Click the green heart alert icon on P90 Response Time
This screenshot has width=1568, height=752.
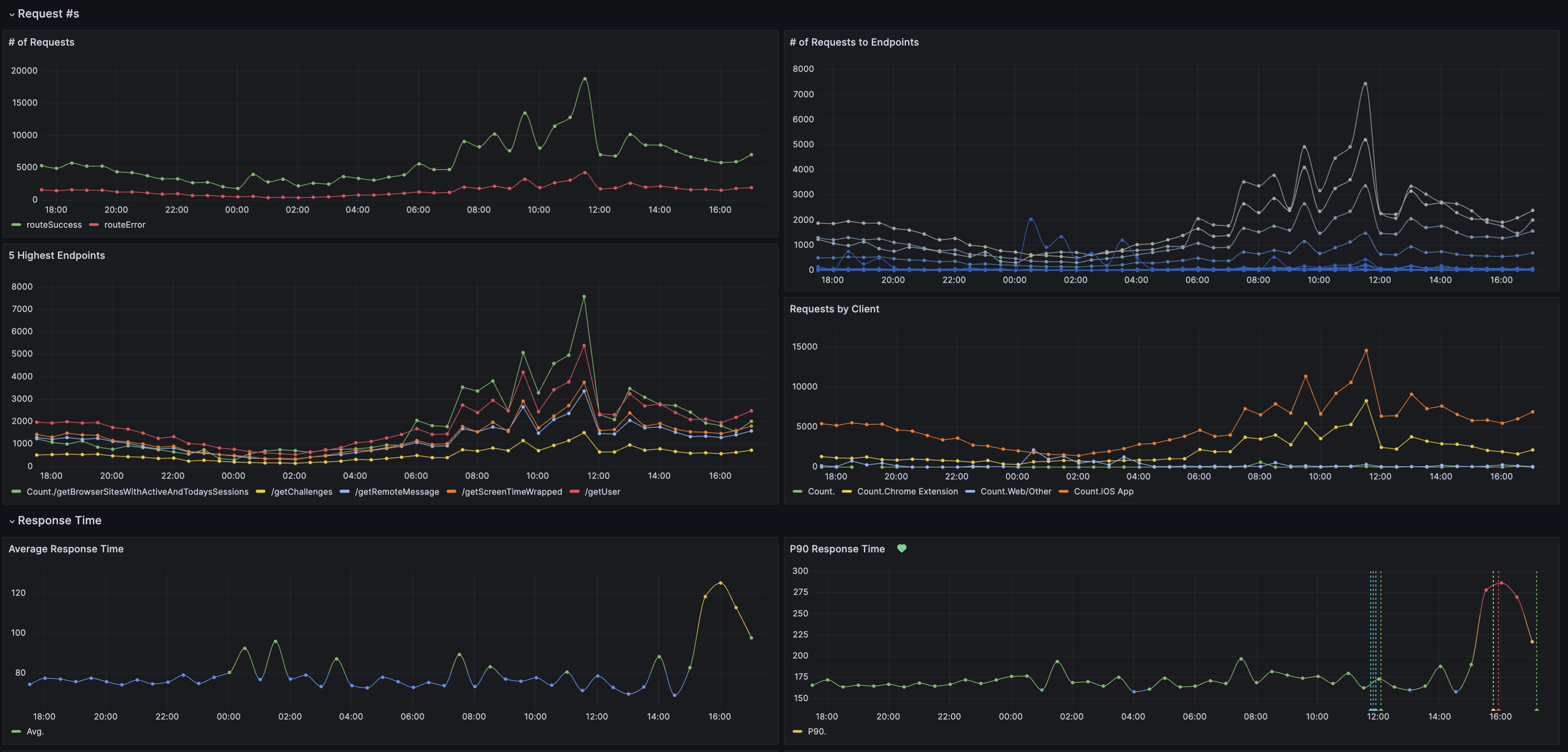[902, 548]
